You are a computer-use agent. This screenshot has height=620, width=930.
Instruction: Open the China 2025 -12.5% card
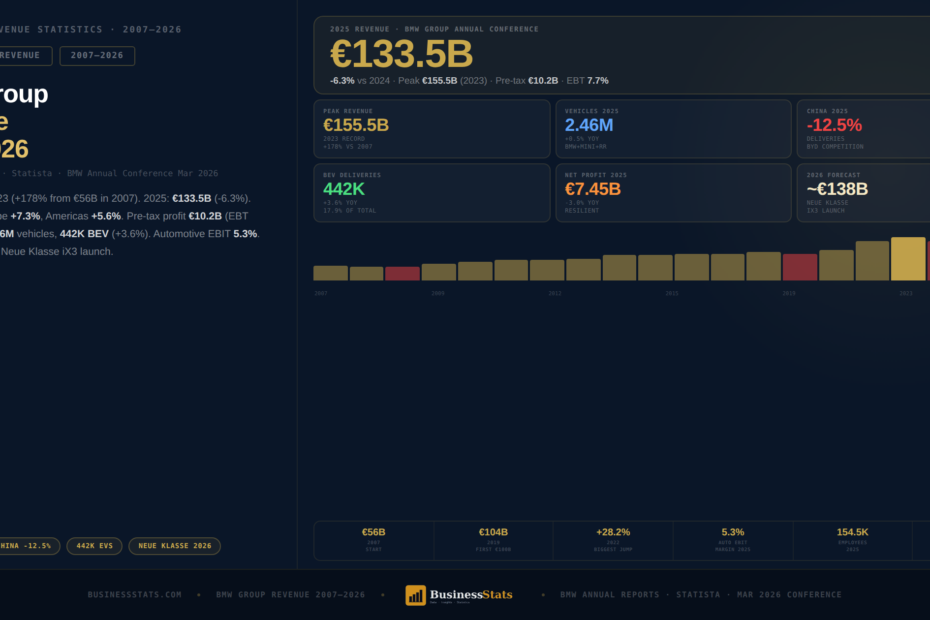(864, 129)
